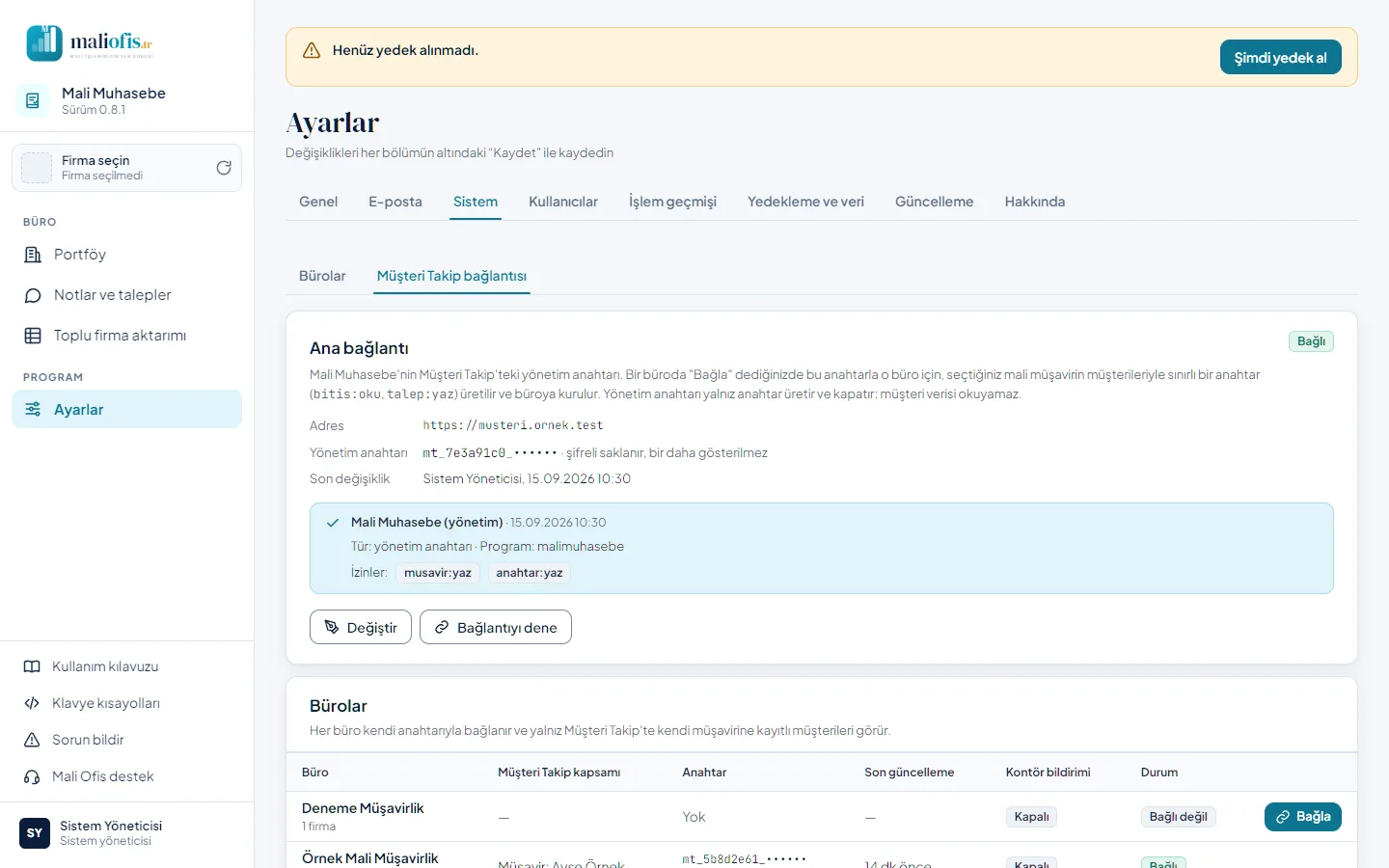This screenshot has width=1389, height=868.
Task: Switch to the Bürolar sub-tab
Action: tap(322, 276)
